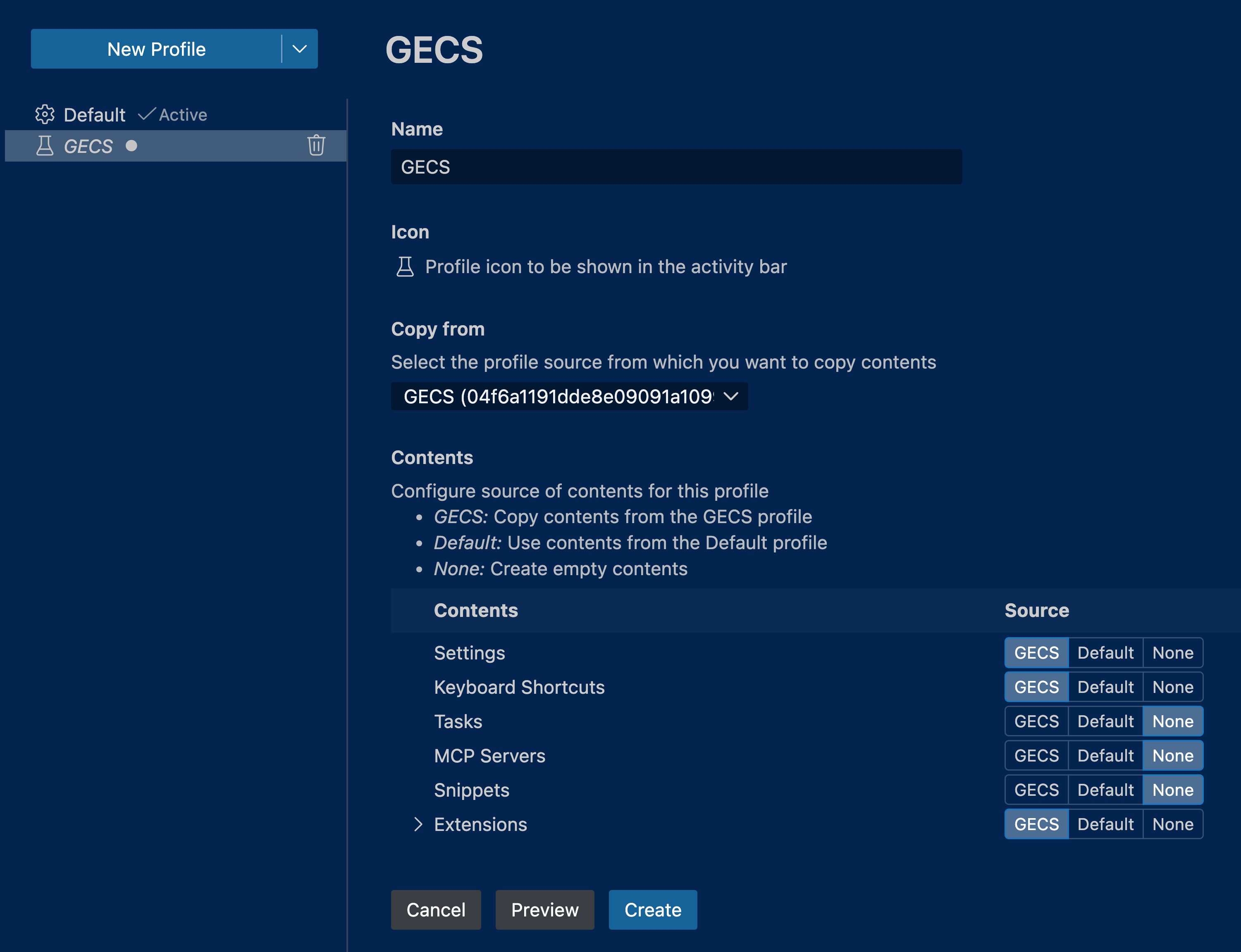Set MCP Servers source to Default
Image resolution: width=1241 pixels, height=952 pixels.
[x=1105, y=755]
